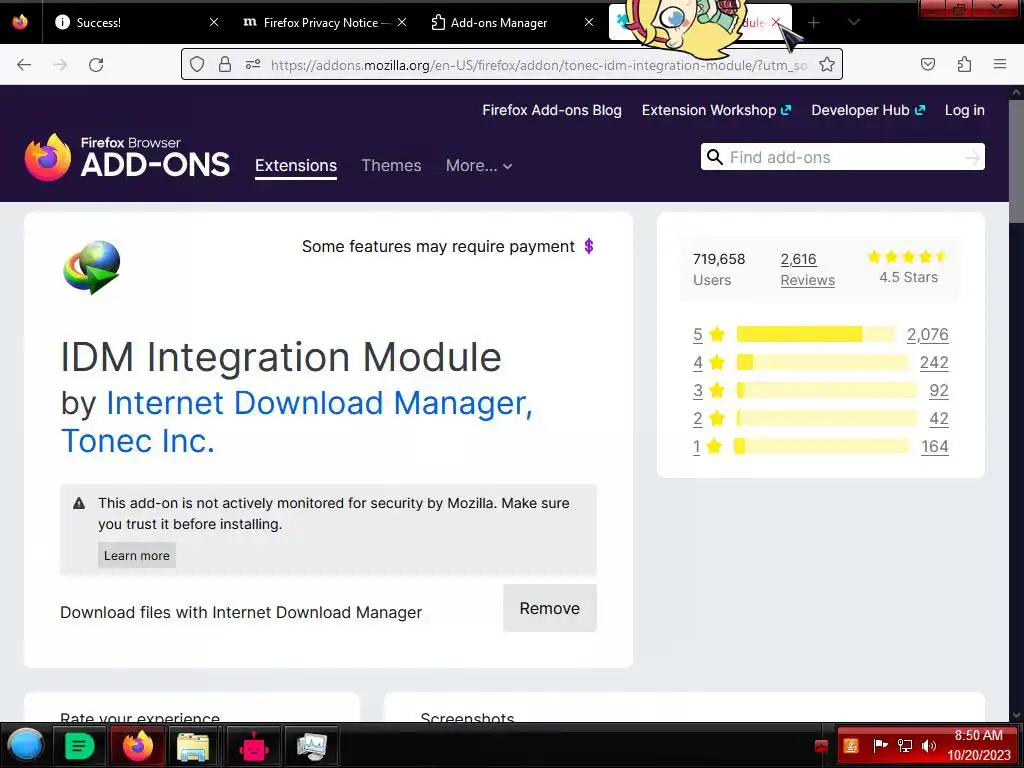
Task: Bookmark this page with the star icon
Action: [827, 64]
